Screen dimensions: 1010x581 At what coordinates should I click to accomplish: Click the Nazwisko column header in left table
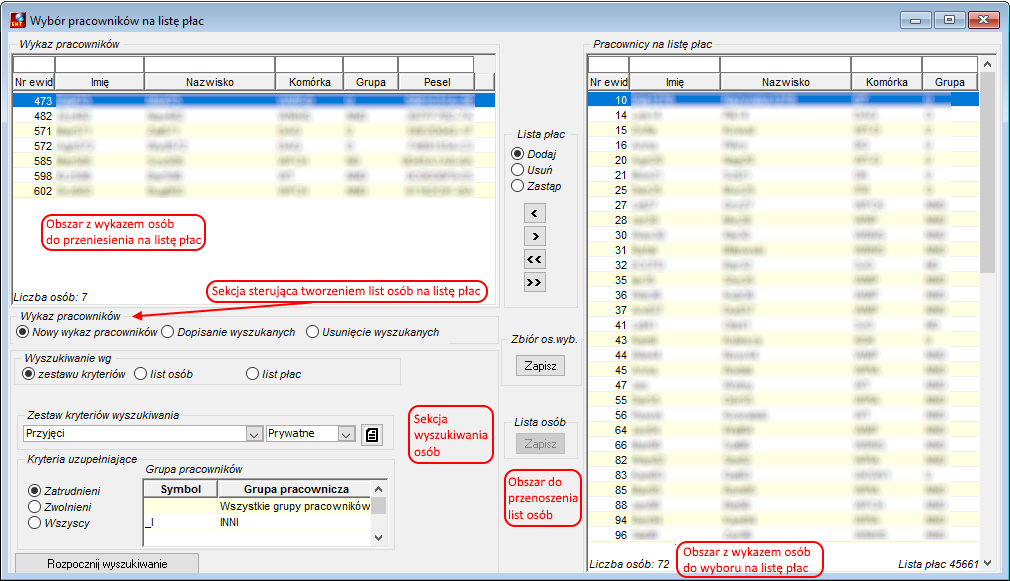209,82
